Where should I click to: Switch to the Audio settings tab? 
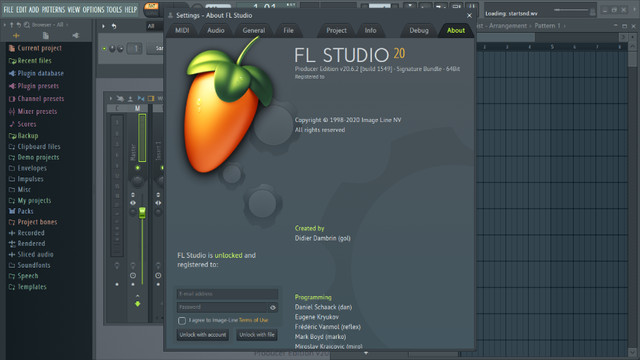[216, 30]
